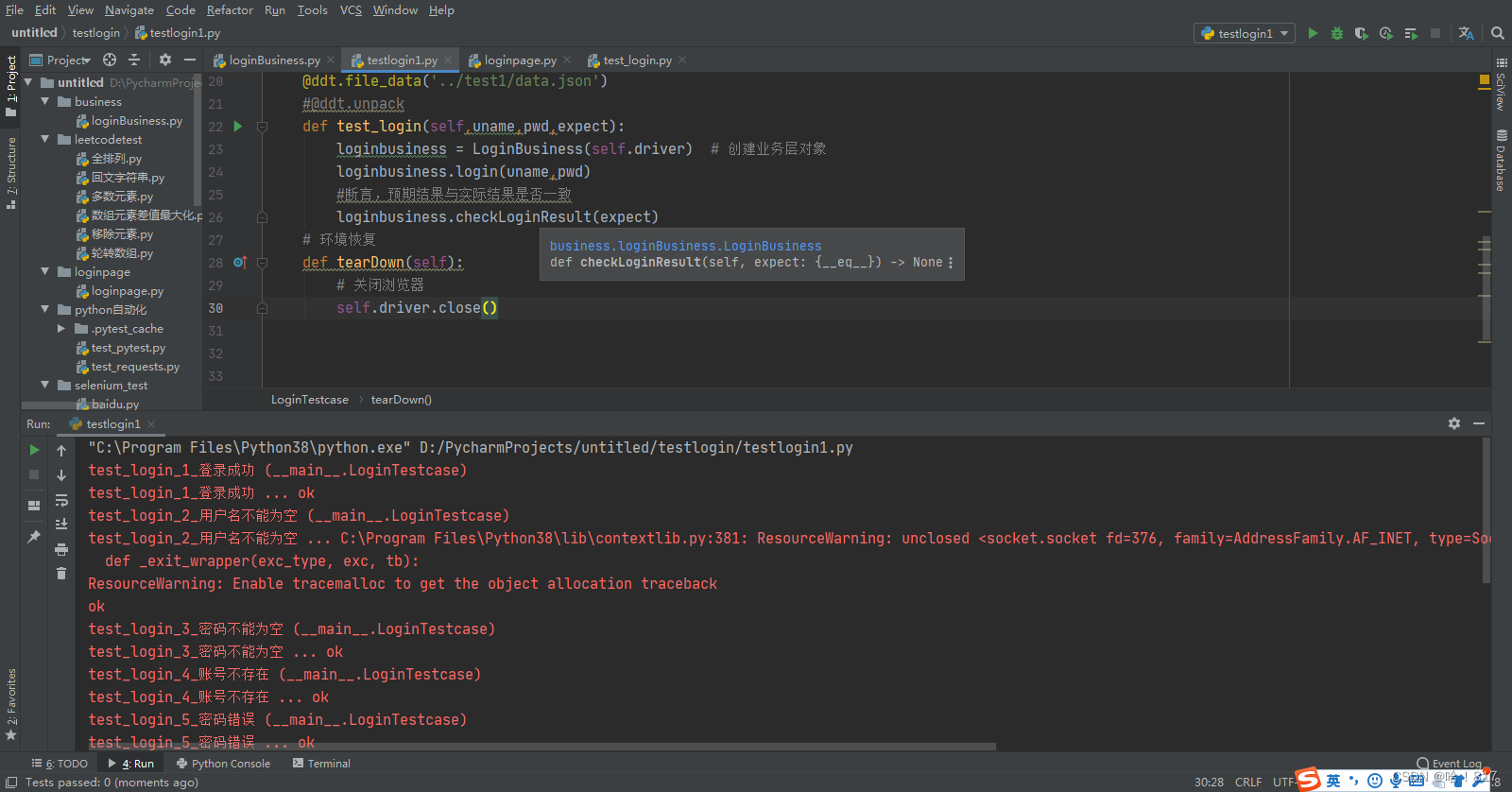Image resolution: width=1512 pixels, height=792 pixels.
Task: Open the TODO tool window button
Action: point(60,764)
